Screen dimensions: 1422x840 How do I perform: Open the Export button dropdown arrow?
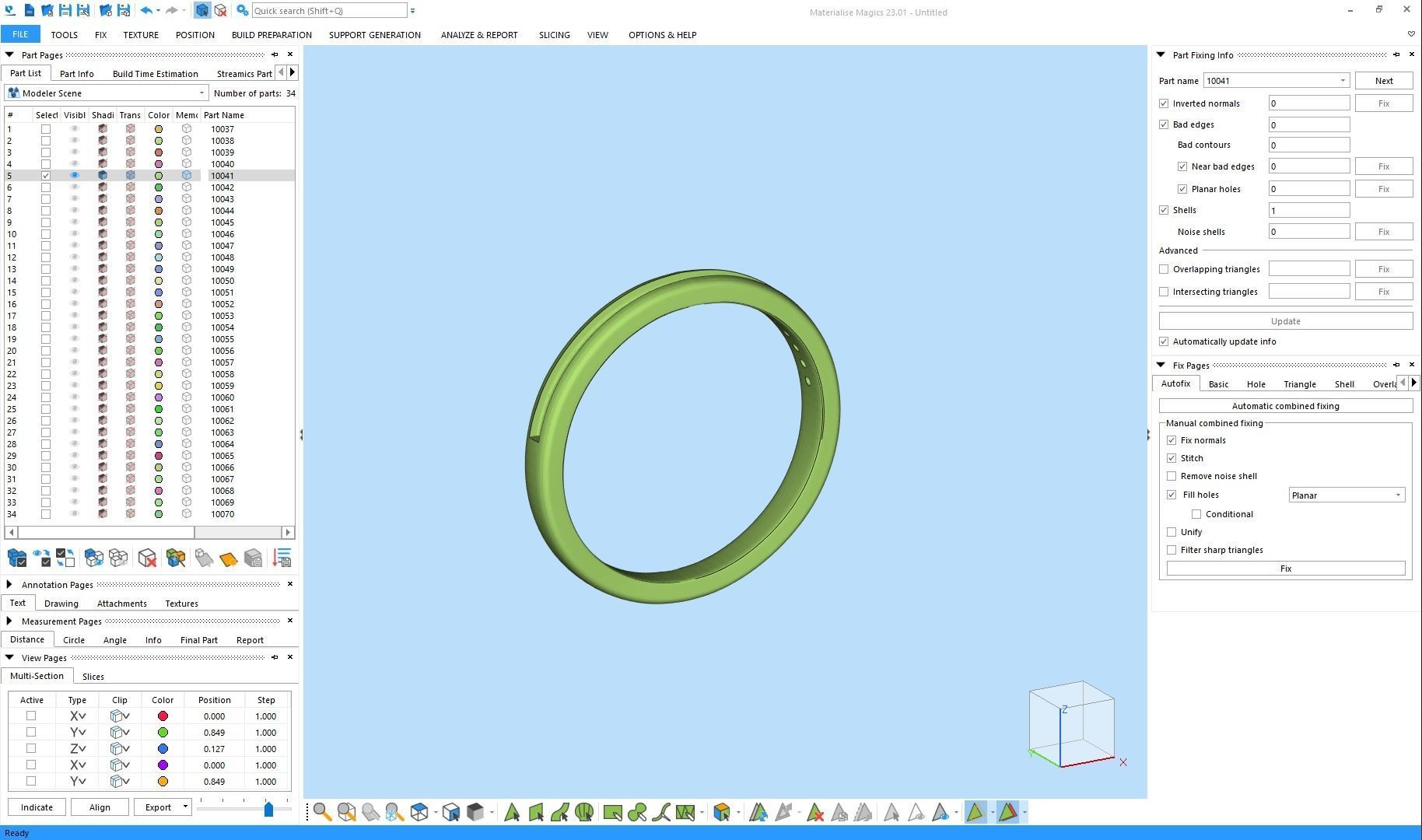[185, 807]
